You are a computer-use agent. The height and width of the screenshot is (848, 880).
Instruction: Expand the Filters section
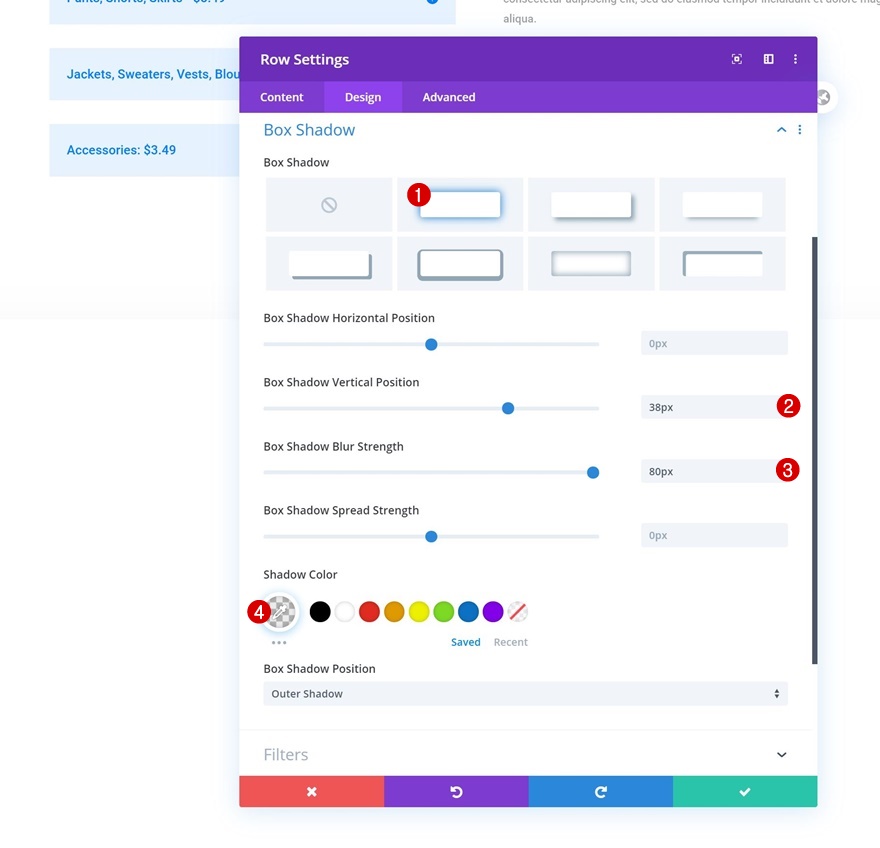point(781,754)
